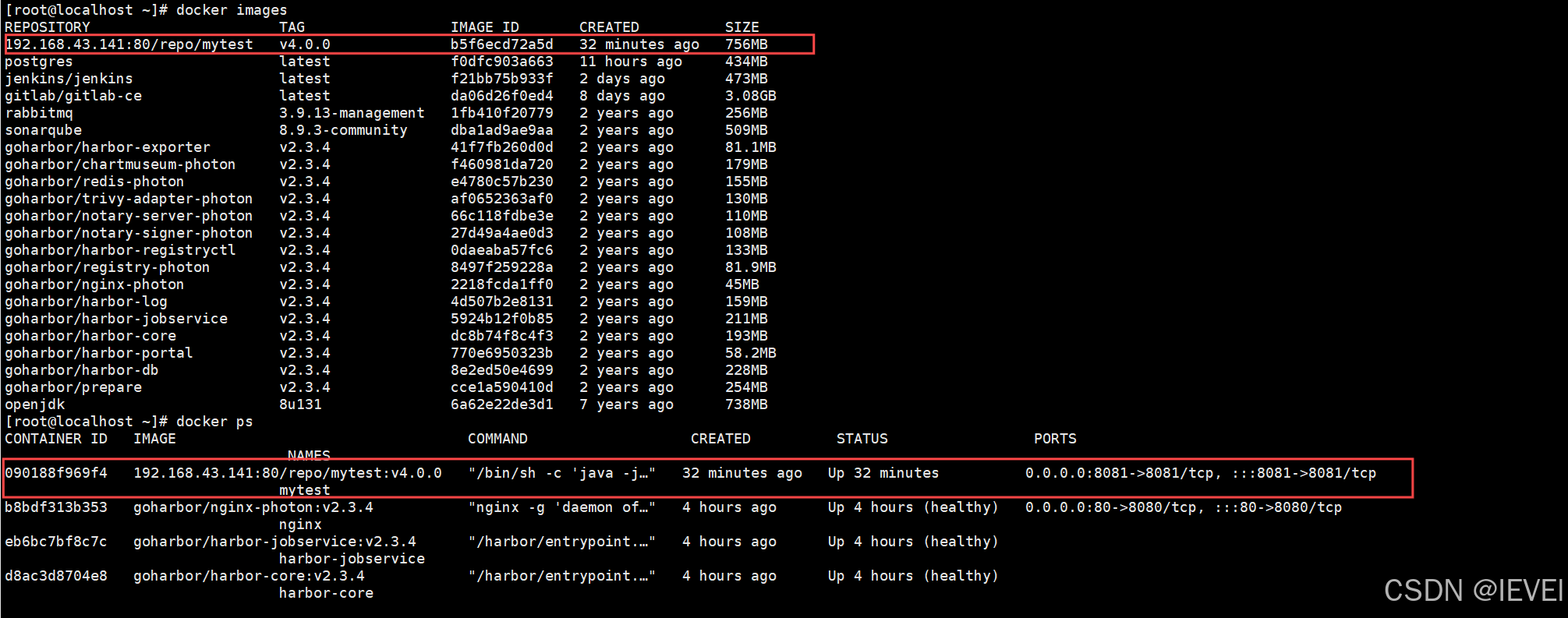This screenshot has width=1568, height=618.
Task: Click goharbor/trivy-adapter-photon repository name
Action: point(129,199)
